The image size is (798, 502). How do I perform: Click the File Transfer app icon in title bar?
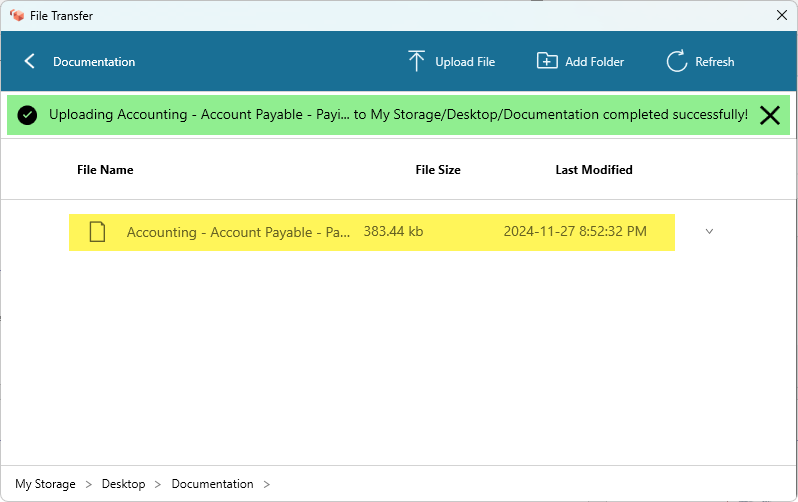pos(17,15)
